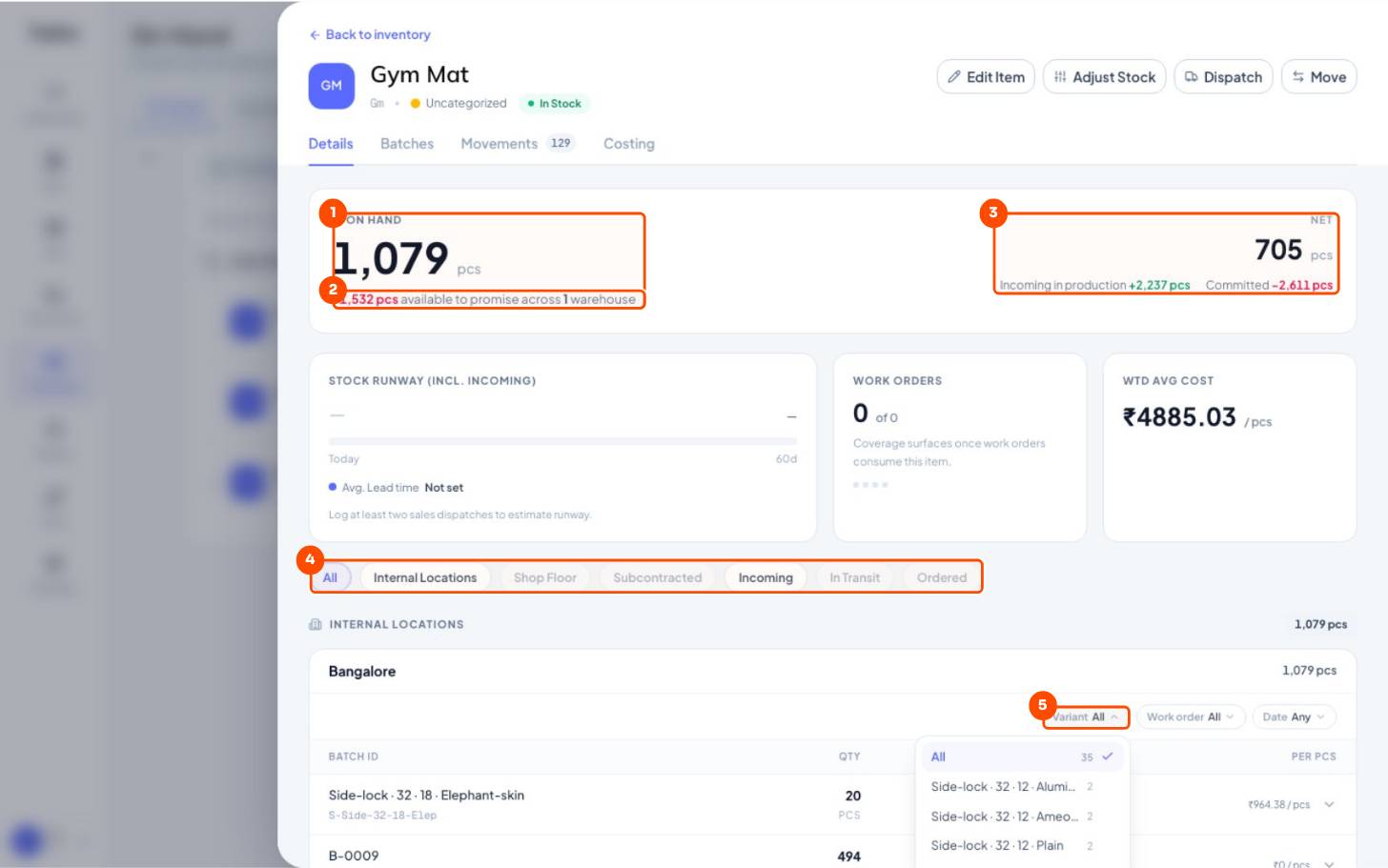The width and height of the screenshot is (1388, 868).
Task: Click the In Stock status badge
Action: coord(555,104)
